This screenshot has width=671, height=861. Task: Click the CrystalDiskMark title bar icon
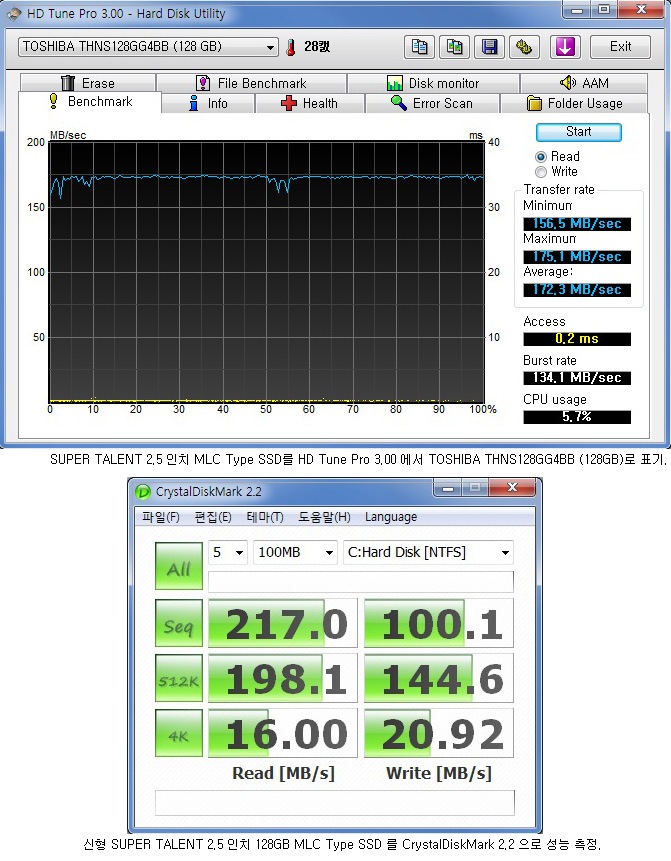pyautogui.click(x=143, y=491)
